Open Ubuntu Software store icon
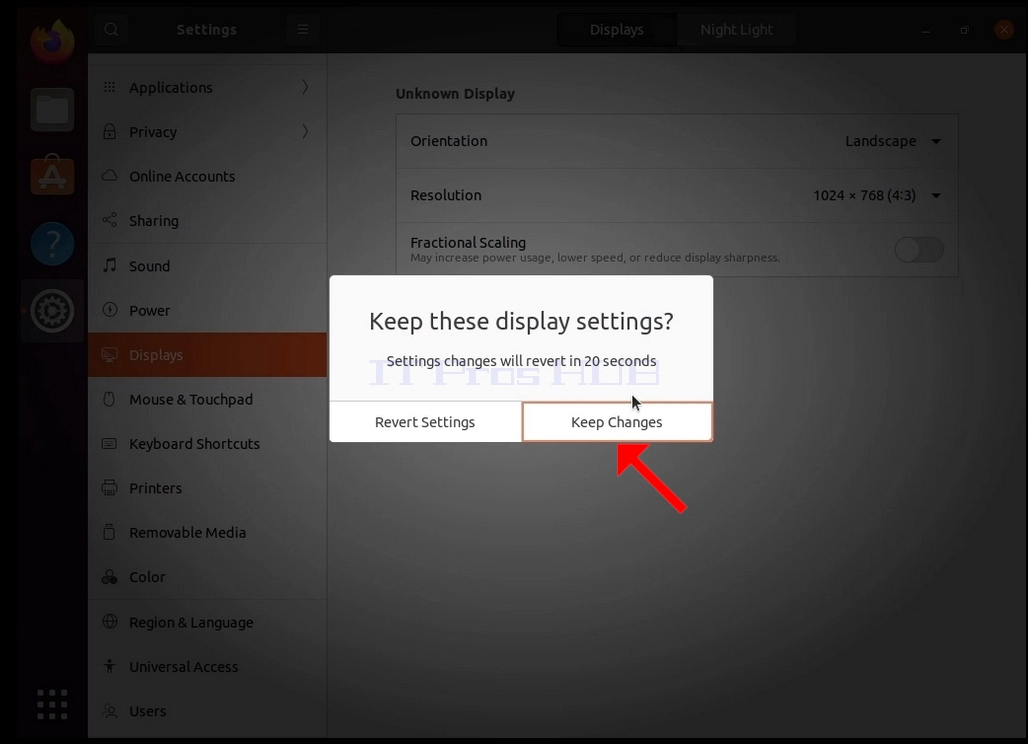This screenshot has height=744, width=1028. coord(52,176)
